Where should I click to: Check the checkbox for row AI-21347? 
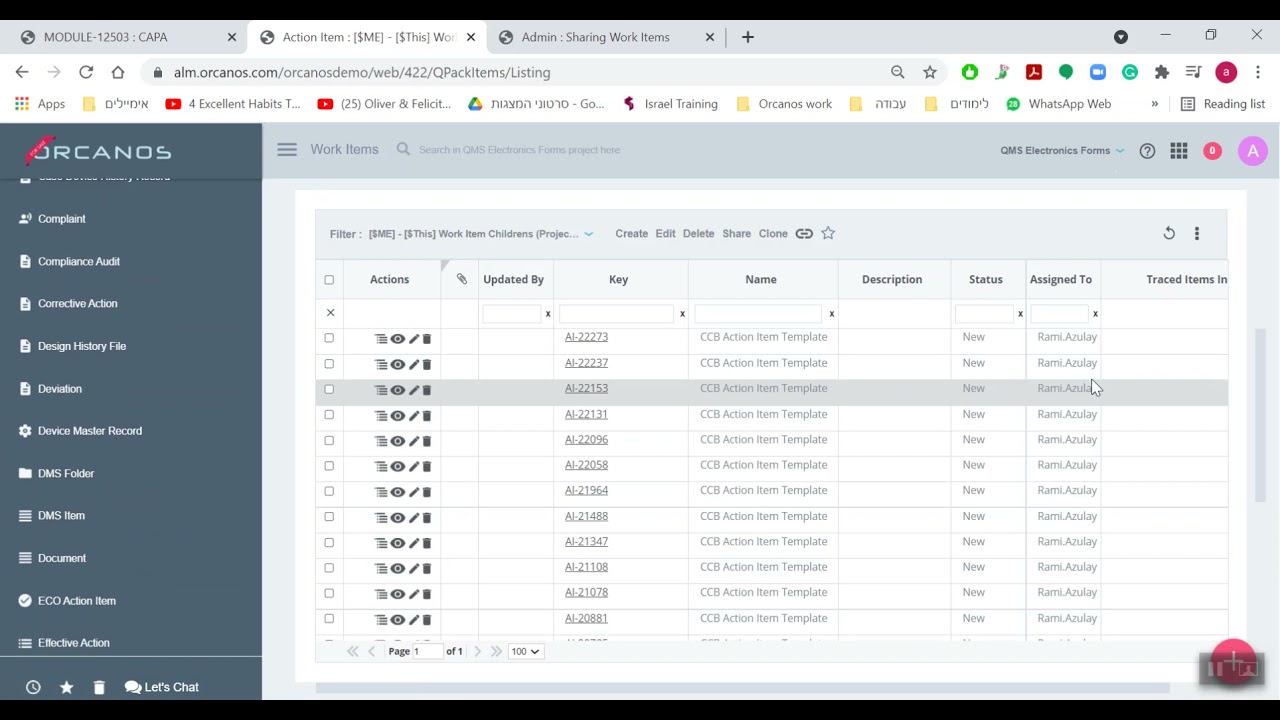pyautogui.click(x=329, y=542)
